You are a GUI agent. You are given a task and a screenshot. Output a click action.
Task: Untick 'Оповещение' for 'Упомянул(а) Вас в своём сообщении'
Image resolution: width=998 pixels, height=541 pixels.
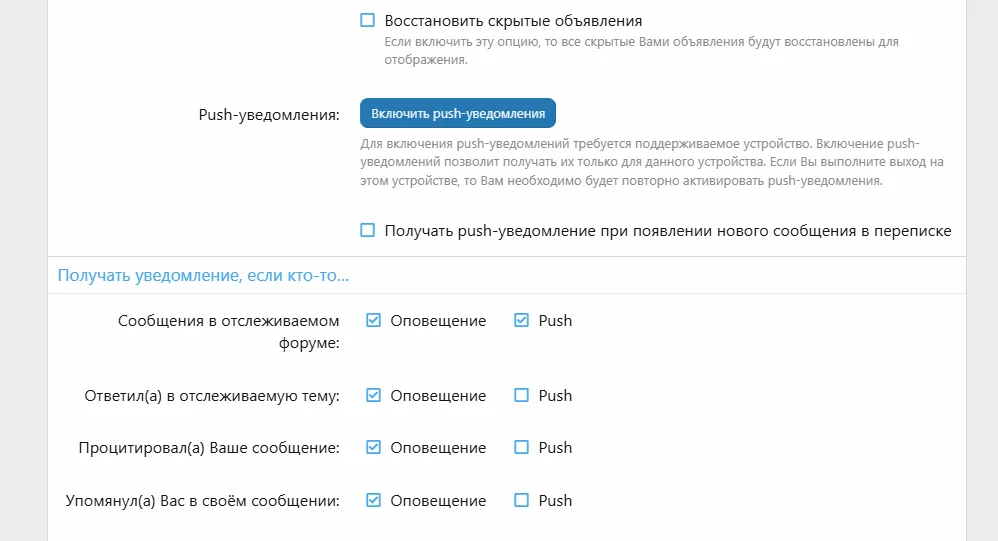(x=374, y=501)
